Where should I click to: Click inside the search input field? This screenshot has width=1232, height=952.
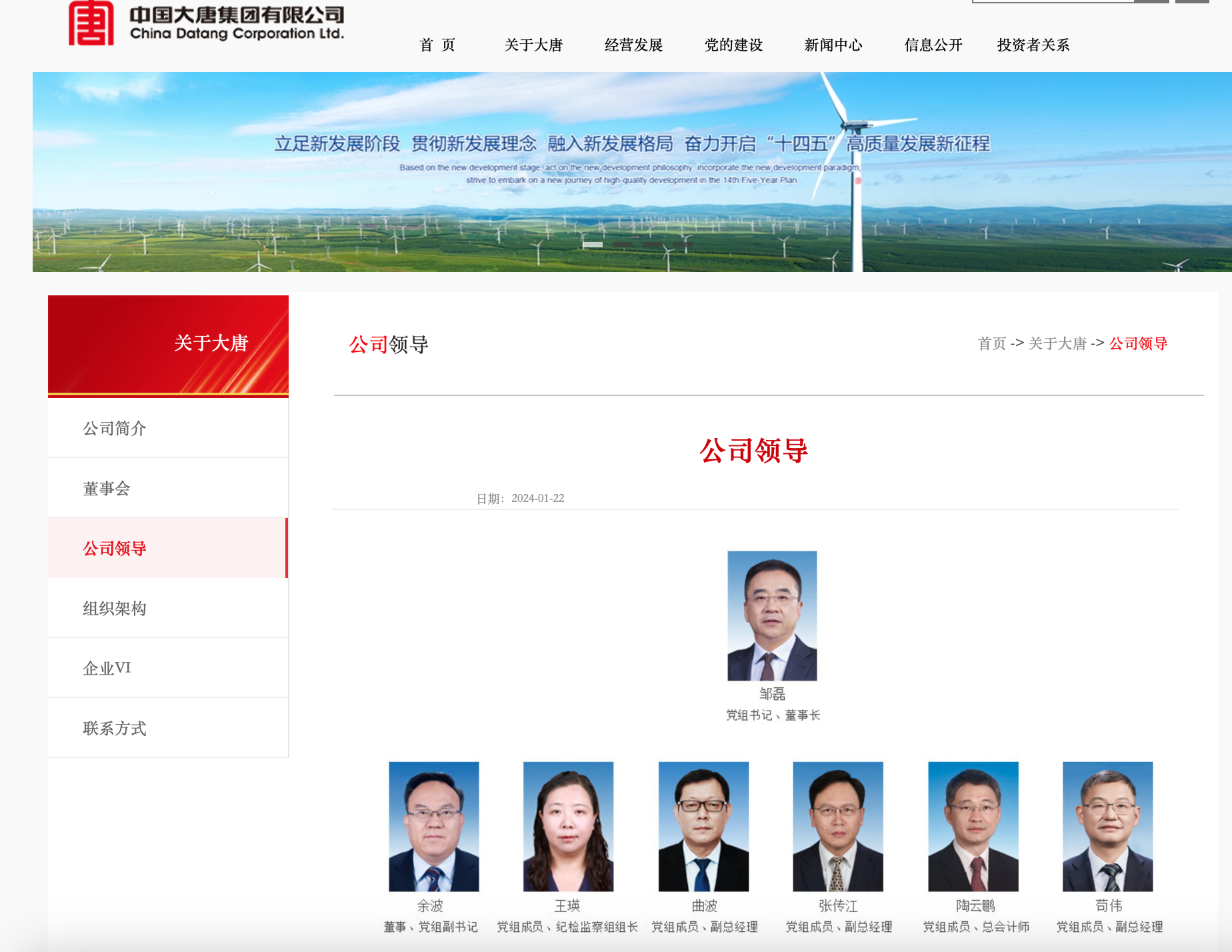1053,1
